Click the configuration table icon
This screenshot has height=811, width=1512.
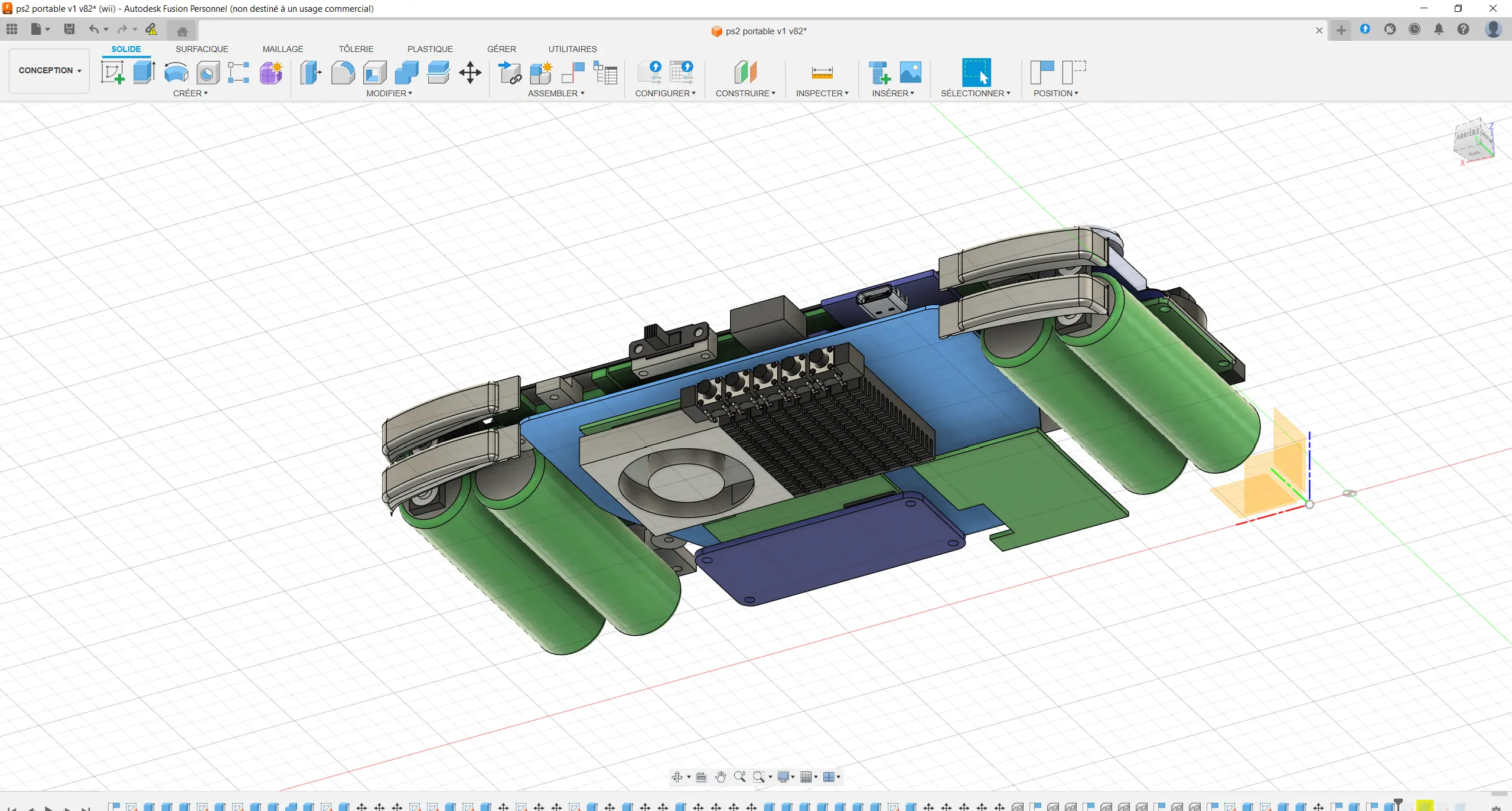[682, 73]
